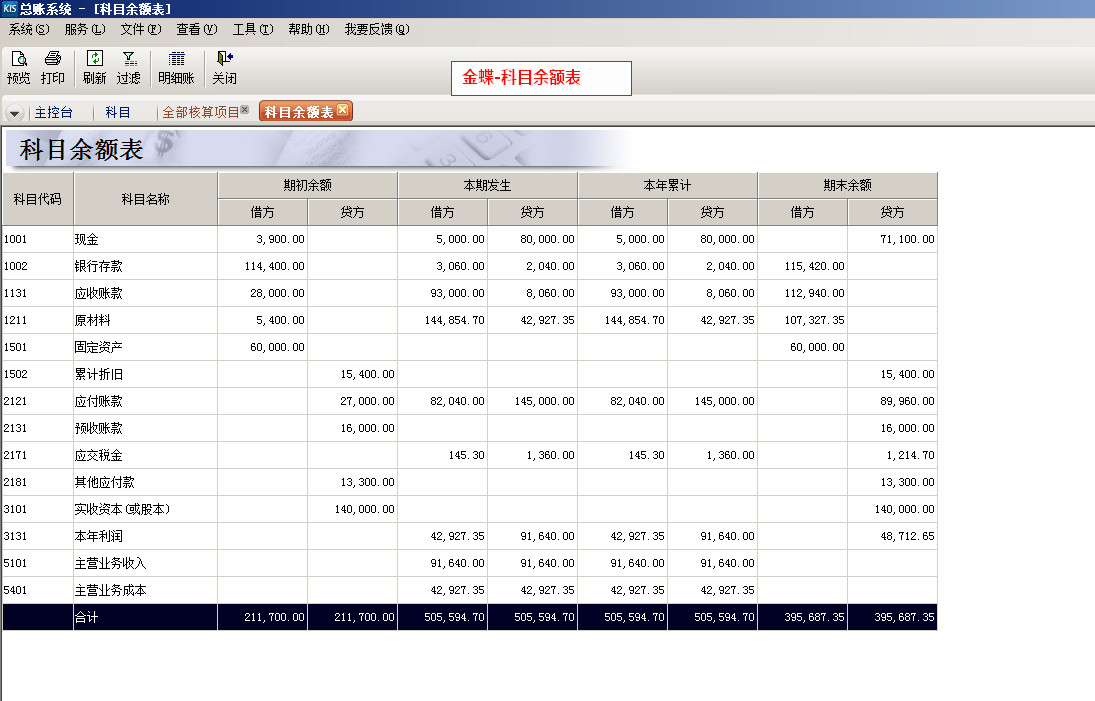Switch to the 主控台 tab

[54, 112]
